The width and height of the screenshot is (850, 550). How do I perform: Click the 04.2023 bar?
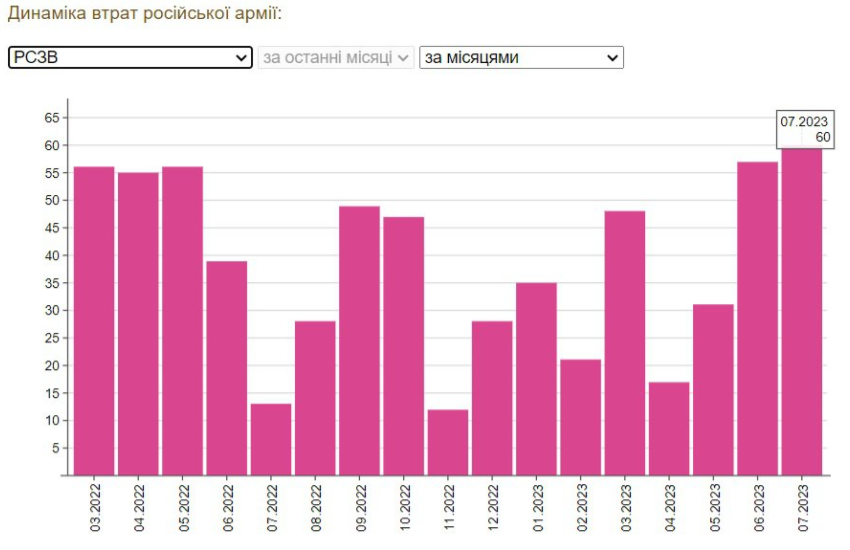(669, 429)
